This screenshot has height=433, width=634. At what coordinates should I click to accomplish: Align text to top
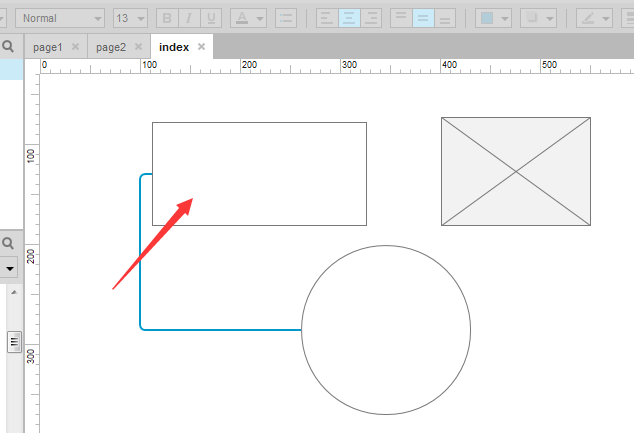pyautogui.click(x=401, y=18)
